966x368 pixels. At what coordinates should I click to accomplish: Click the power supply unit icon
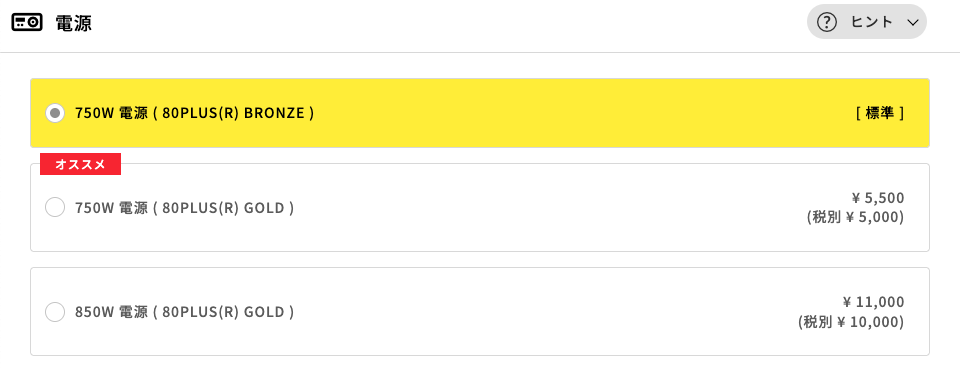tap(27, 23)
